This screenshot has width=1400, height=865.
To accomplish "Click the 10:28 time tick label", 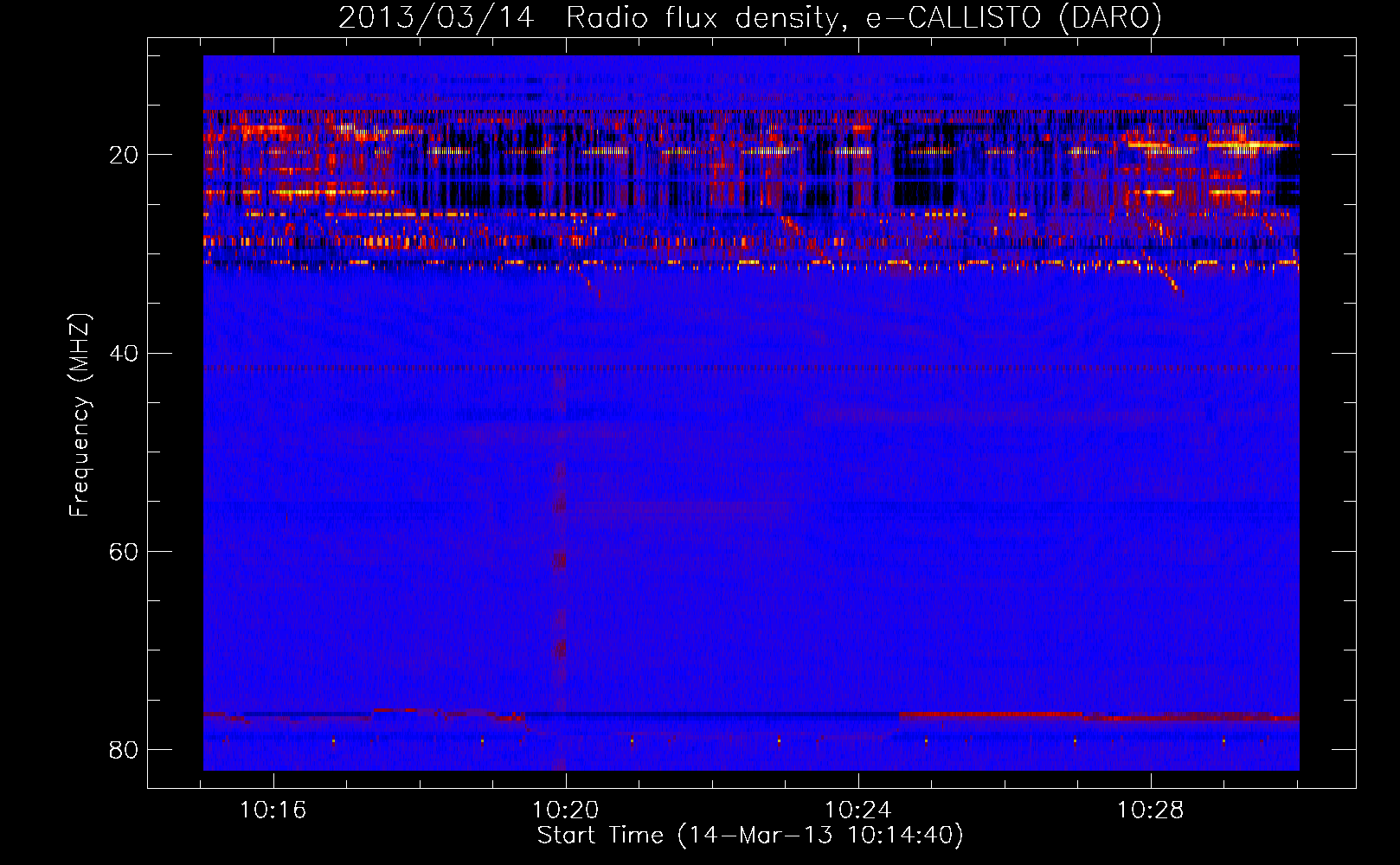I will coord(1151,811).
